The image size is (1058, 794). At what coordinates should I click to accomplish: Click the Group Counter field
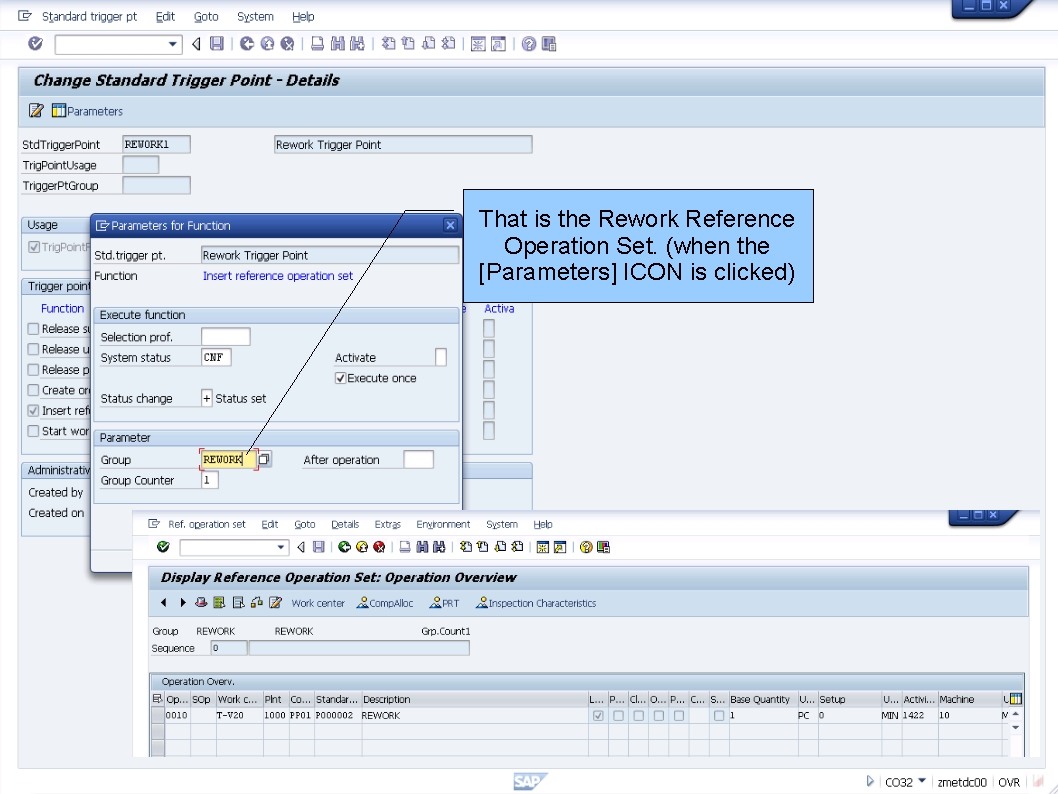[210, 480]
